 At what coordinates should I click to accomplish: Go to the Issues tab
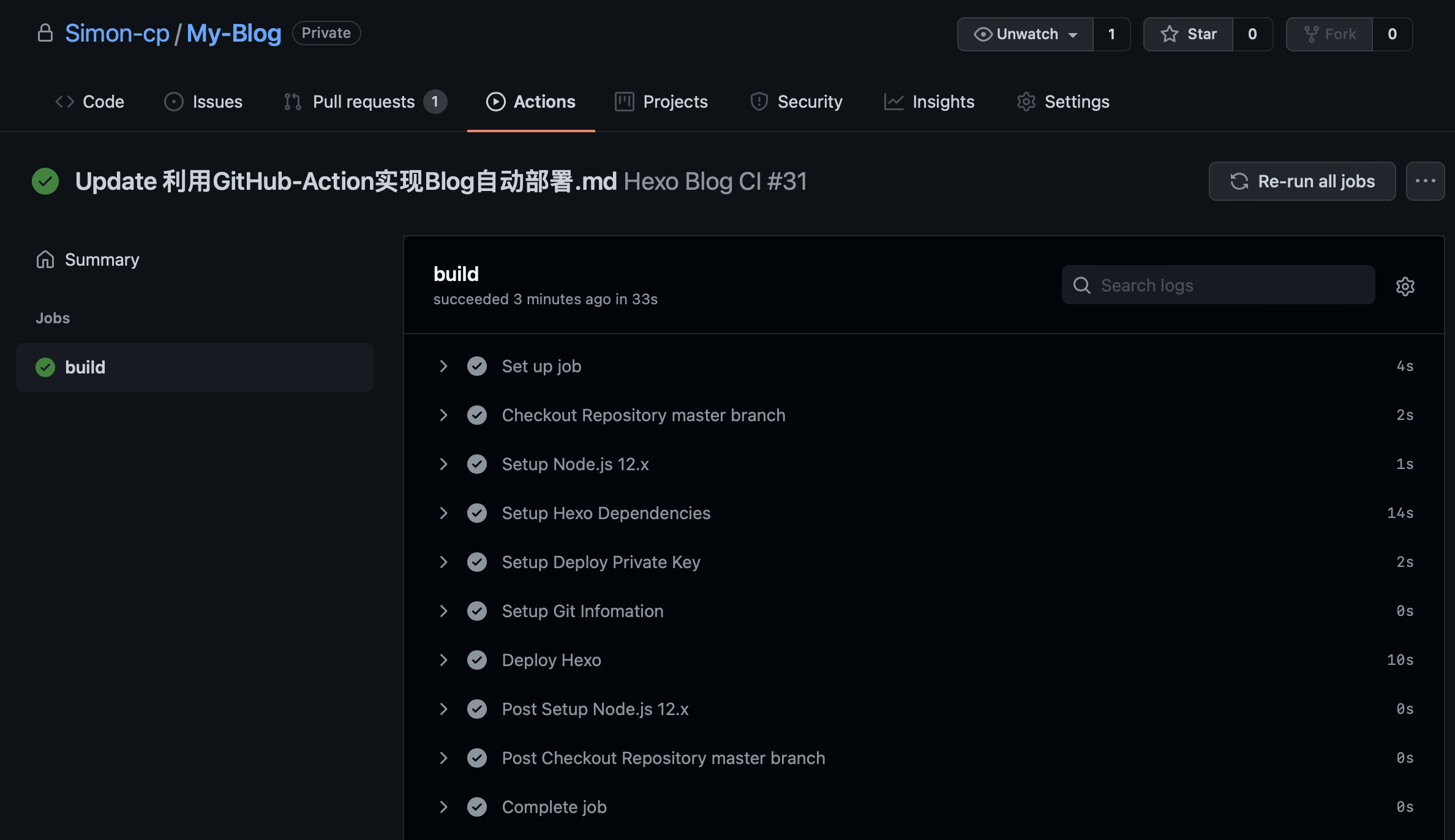pos(203,102)
